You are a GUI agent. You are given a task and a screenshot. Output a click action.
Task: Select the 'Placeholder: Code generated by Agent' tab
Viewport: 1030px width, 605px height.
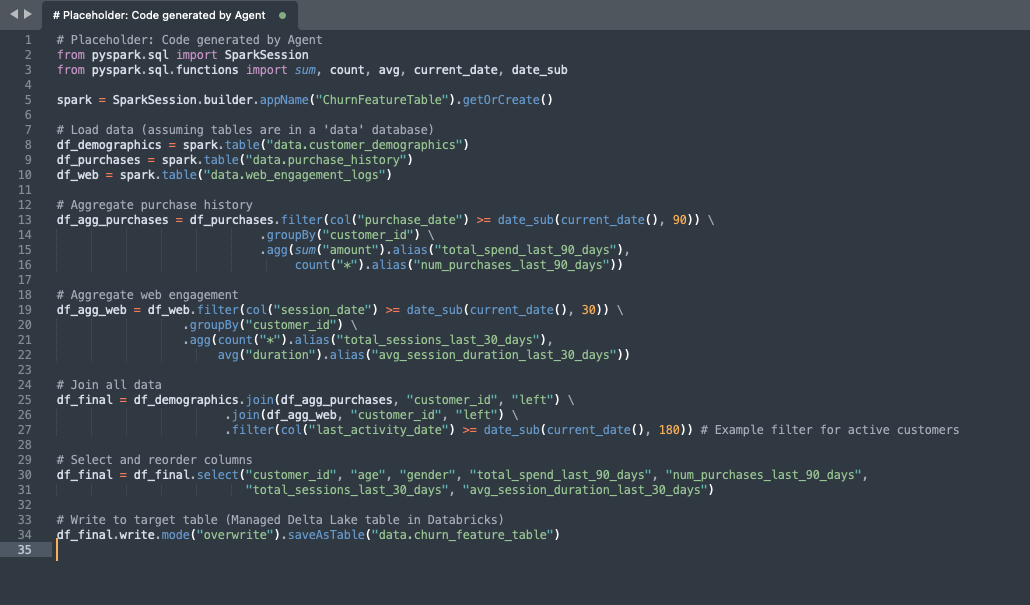(x=160, y=16)
